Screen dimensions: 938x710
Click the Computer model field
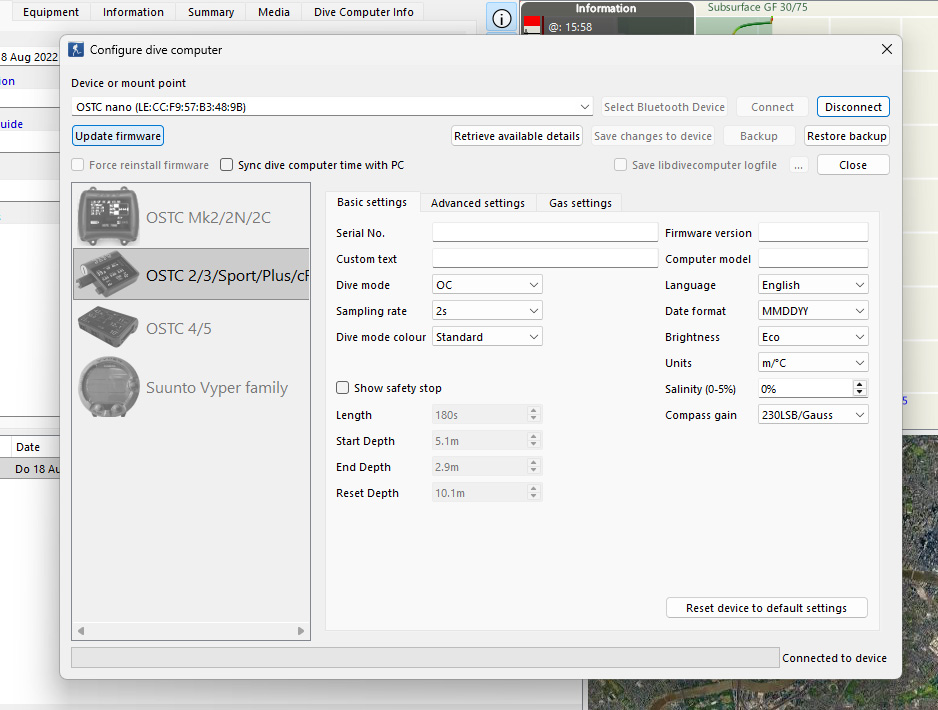[813, 258]
